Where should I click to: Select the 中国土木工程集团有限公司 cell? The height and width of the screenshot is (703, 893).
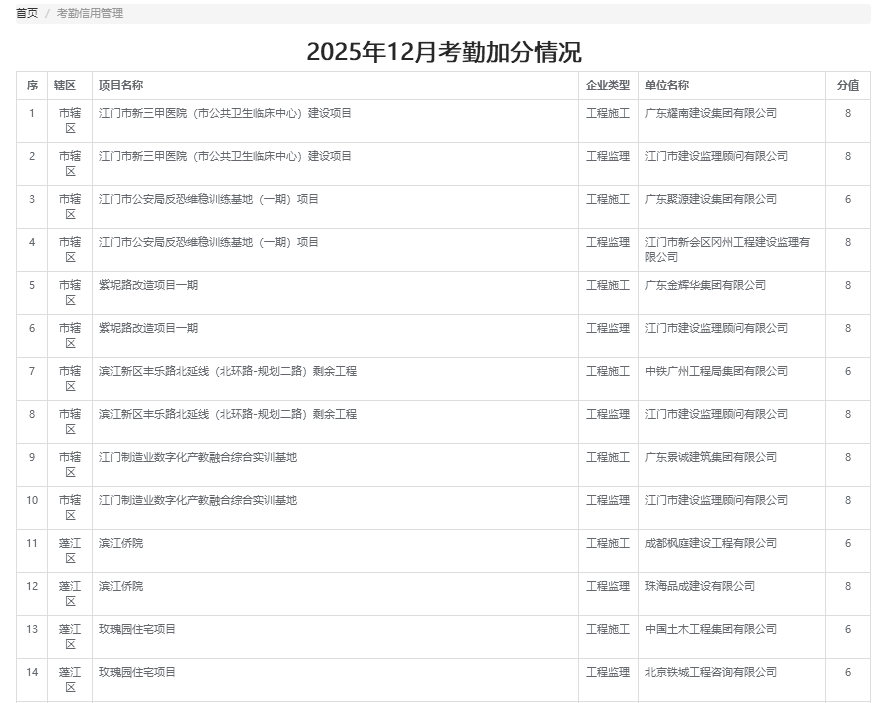tap(710, 629)
